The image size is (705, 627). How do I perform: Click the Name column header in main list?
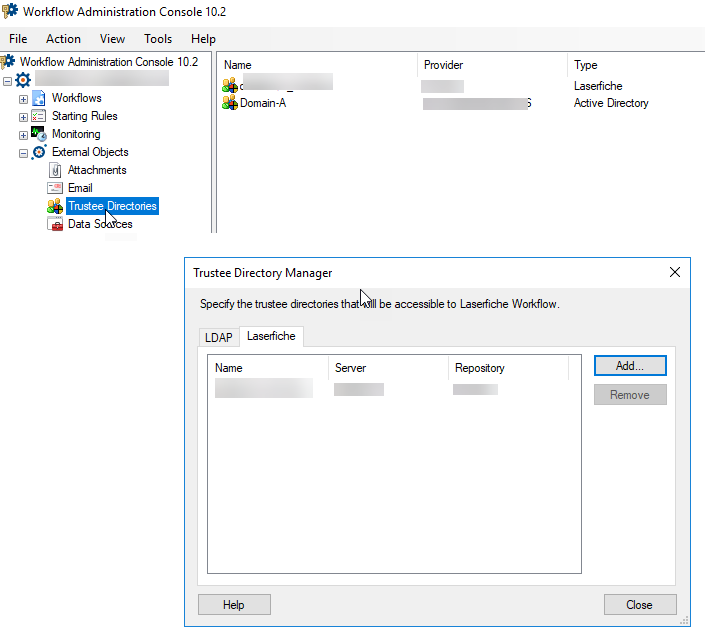click(x=318, y=65)
